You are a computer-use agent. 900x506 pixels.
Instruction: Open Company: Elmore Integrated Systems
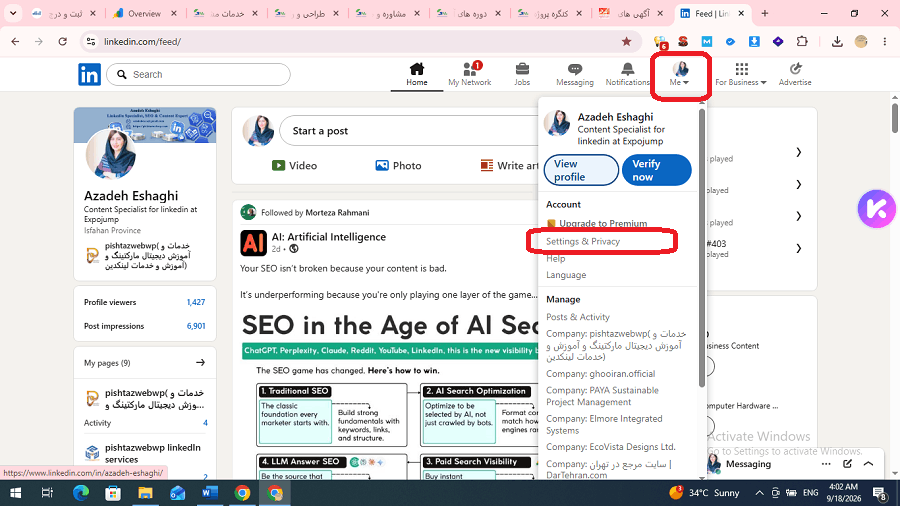[604, 425]
